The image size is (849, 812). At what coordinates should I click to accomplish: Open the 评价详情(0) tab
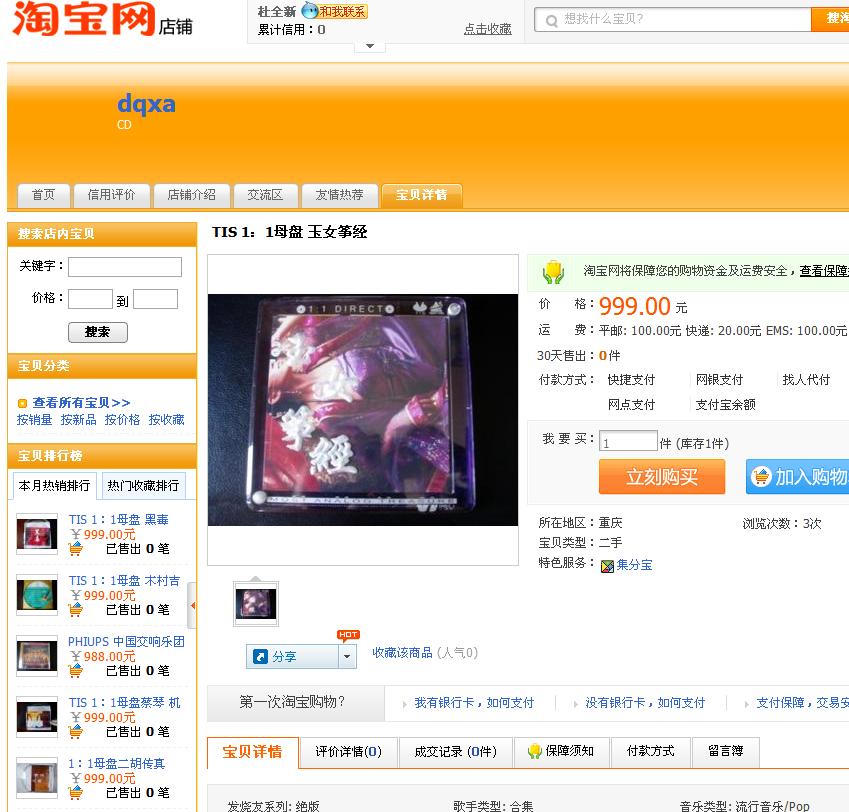click(x=349, y=752)
